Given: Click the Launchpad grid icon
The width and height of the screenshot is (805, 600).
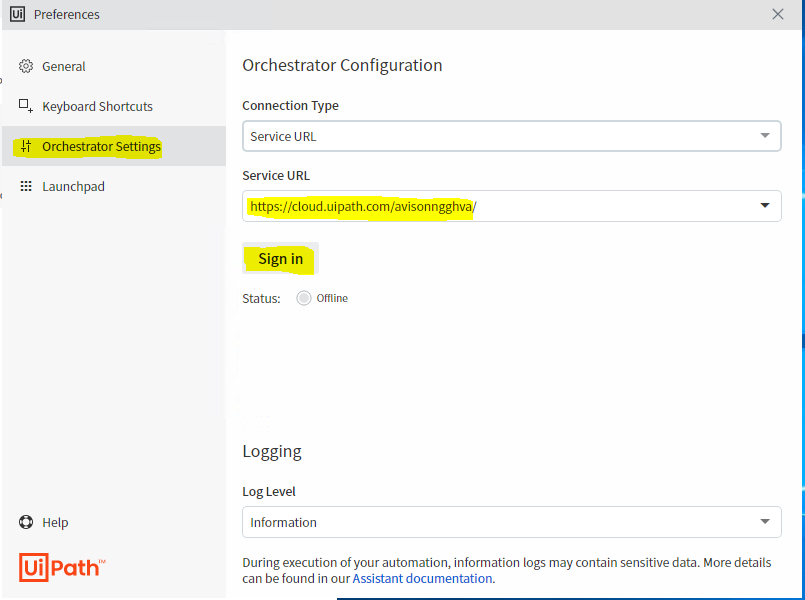Looking at the screenshot, I should (x=26, y=186).
